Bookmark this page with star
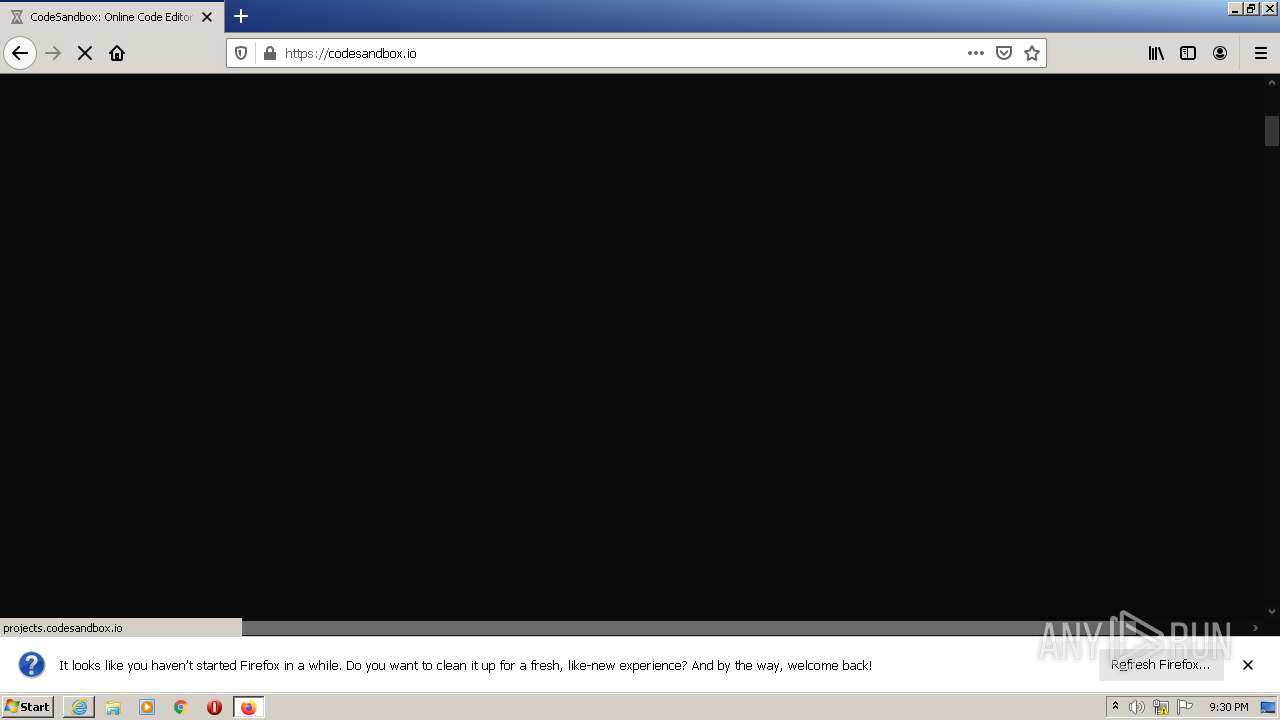 click(x=1032, y=53)
